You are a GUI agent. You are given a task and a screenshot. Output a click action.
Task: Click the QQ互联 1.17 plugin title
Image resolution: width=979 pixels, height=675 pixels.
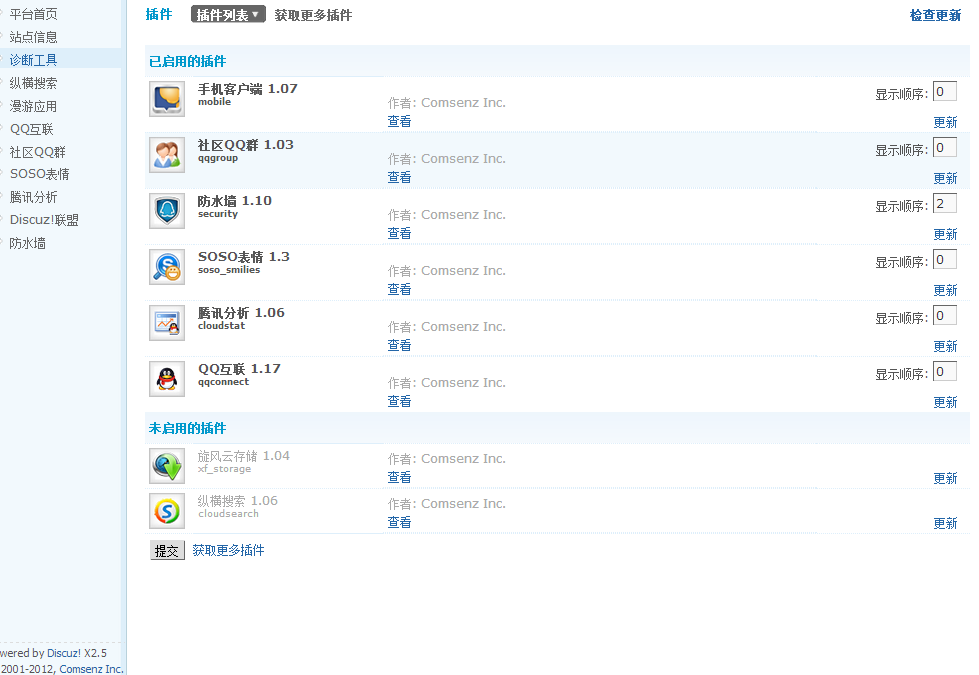pyautogui.click(x=239, y=369)
